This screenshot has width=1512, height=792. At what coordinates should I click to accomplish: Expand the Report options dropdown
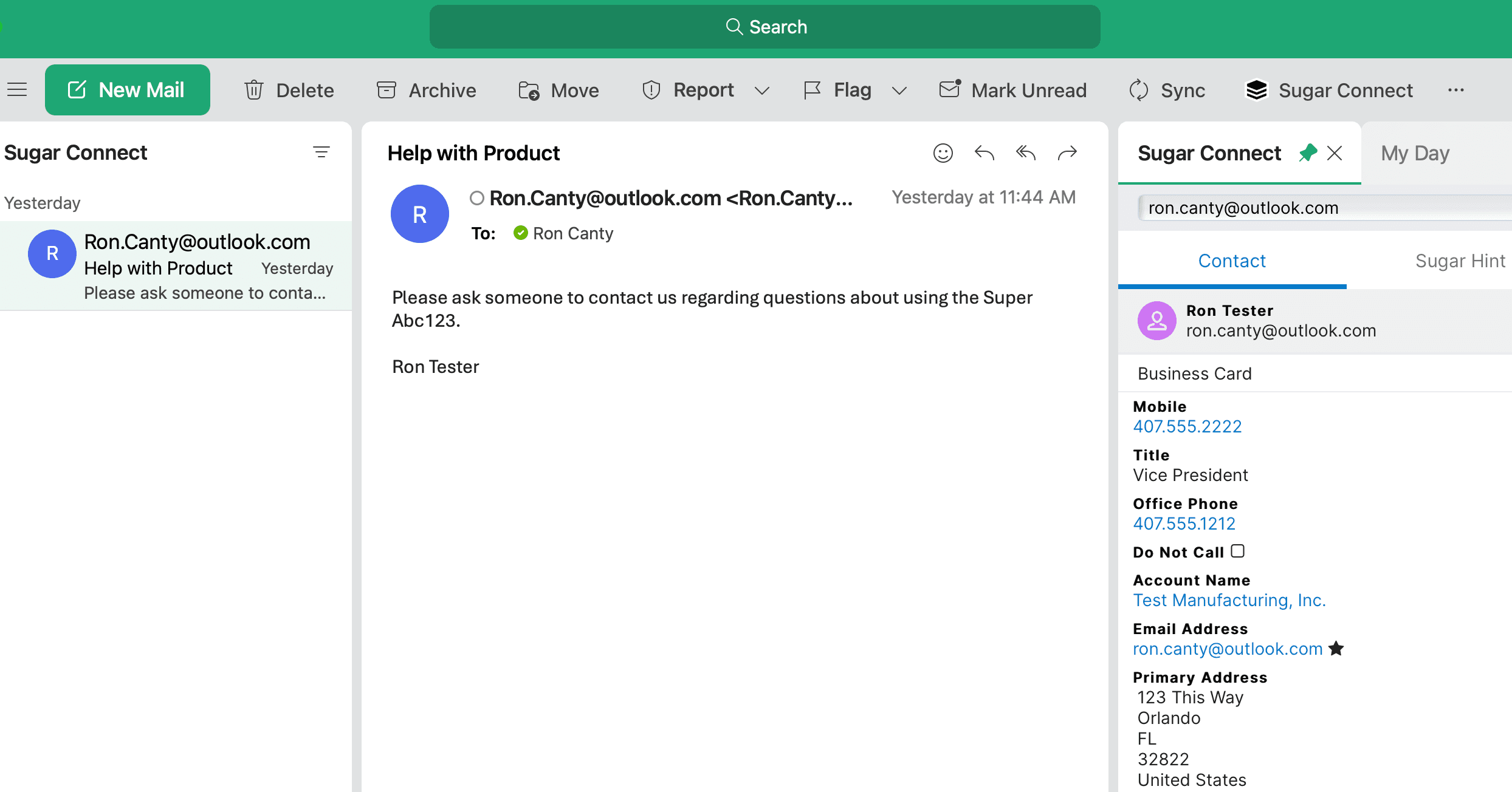[x=763, y=90]
